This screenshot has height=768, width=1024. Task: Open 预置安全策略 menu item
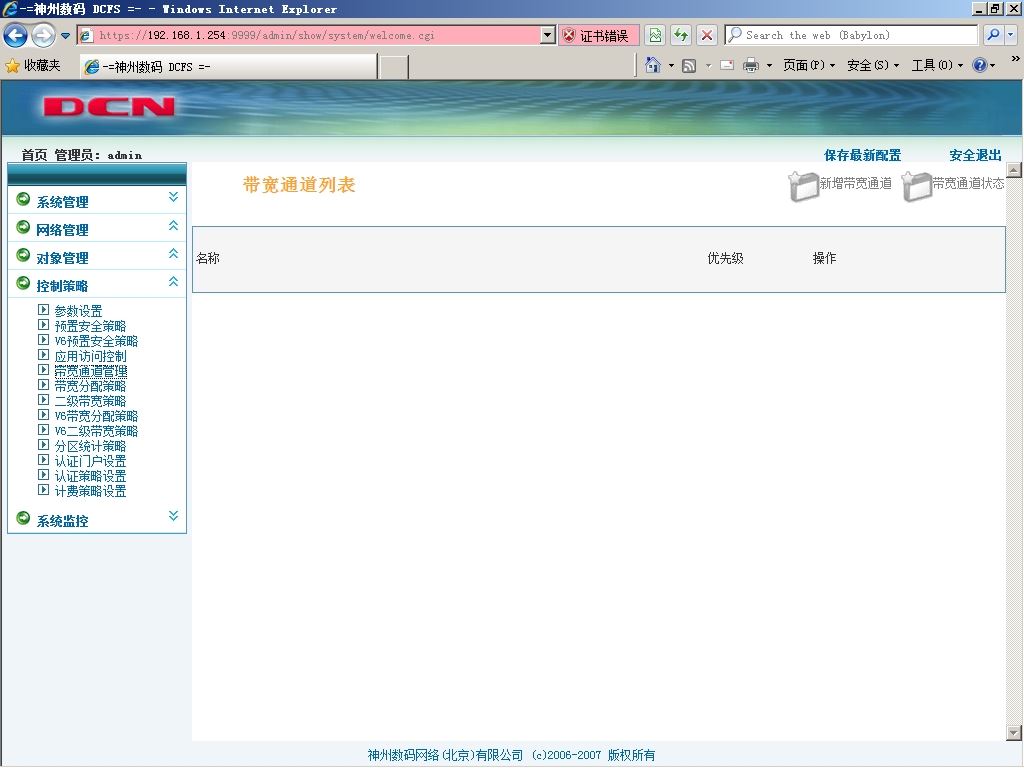coord(90,326)
